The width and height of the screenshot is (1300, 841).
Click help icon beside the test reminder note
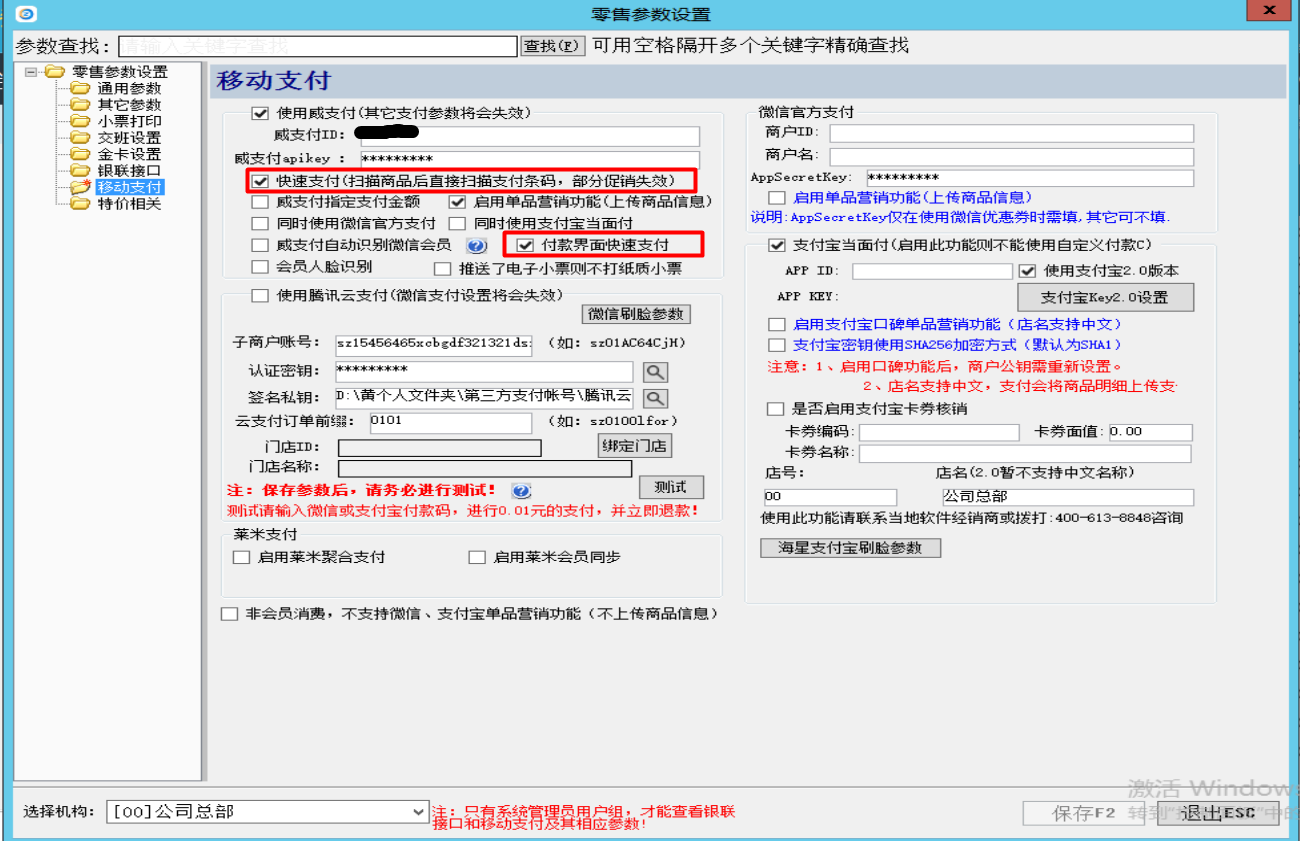(x=521, y=490)
